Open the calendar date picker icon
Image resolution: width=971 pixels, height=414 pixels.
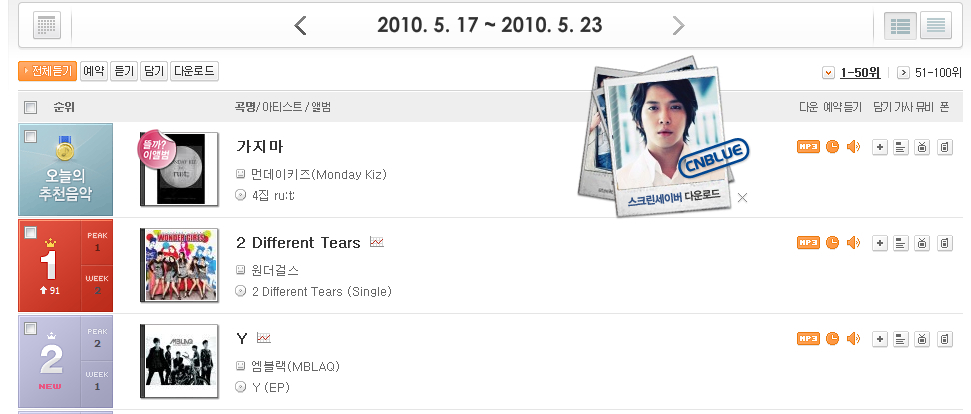[47, 25]
